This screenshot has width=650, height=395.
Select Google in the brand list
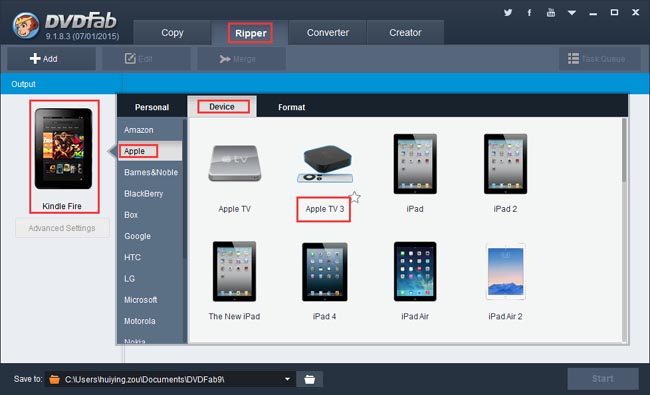(x=150, y=236)
